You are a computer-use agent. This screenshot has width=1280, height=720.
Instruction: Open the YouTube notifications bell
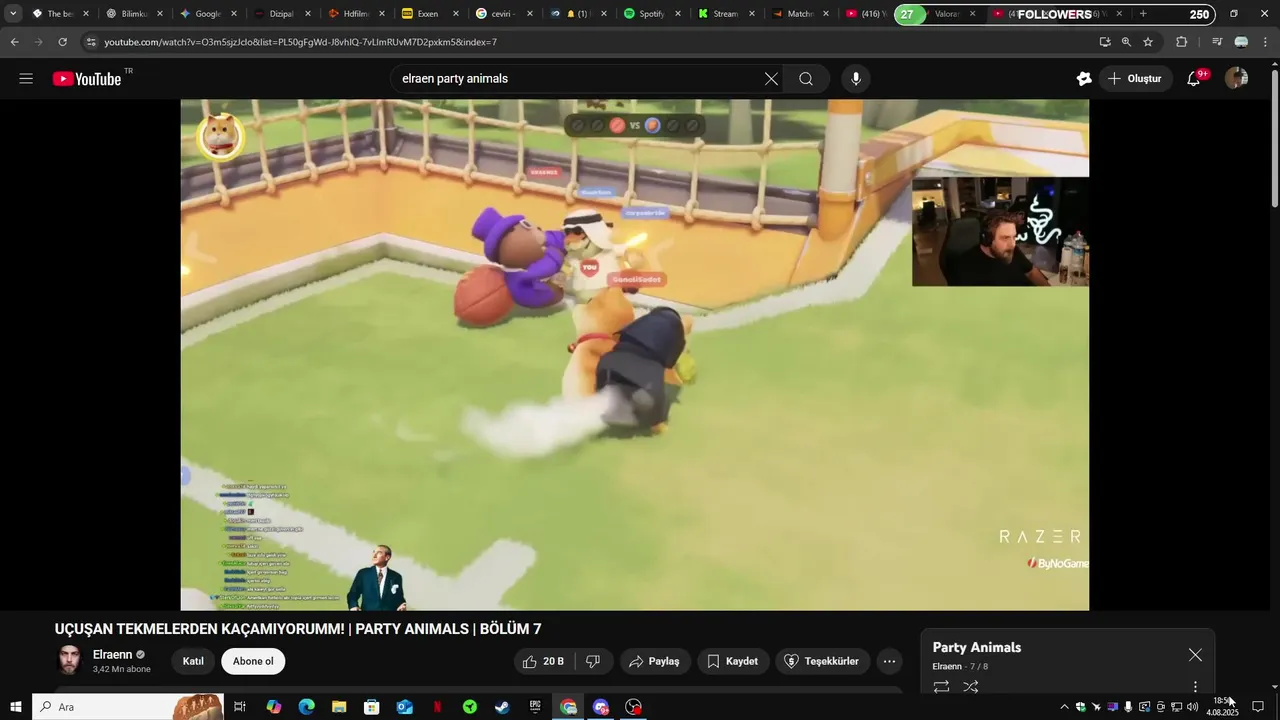pyautogui.click(x=1194, y=79)
